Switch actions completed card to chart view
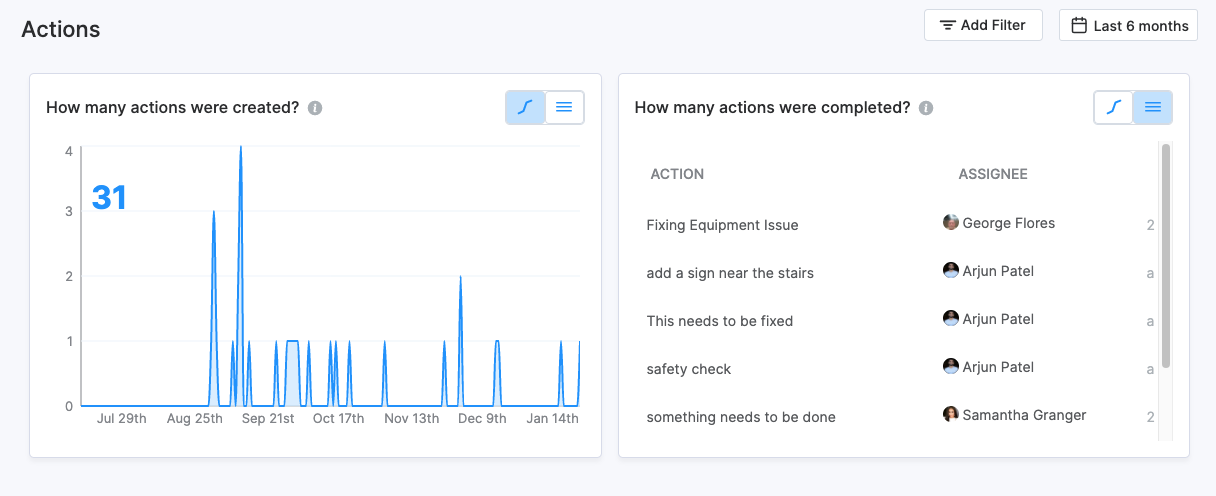1216x496 pixels. pos(1114,107)
